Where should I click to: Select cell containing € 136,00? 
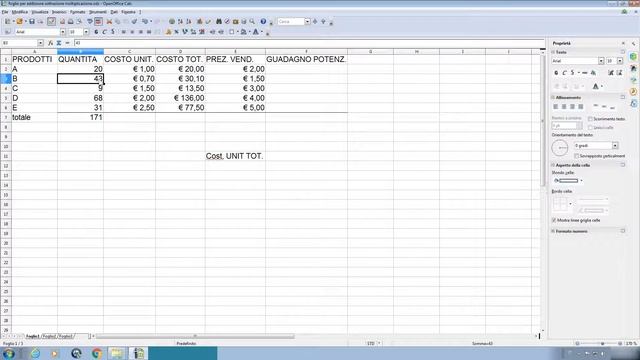180,98
